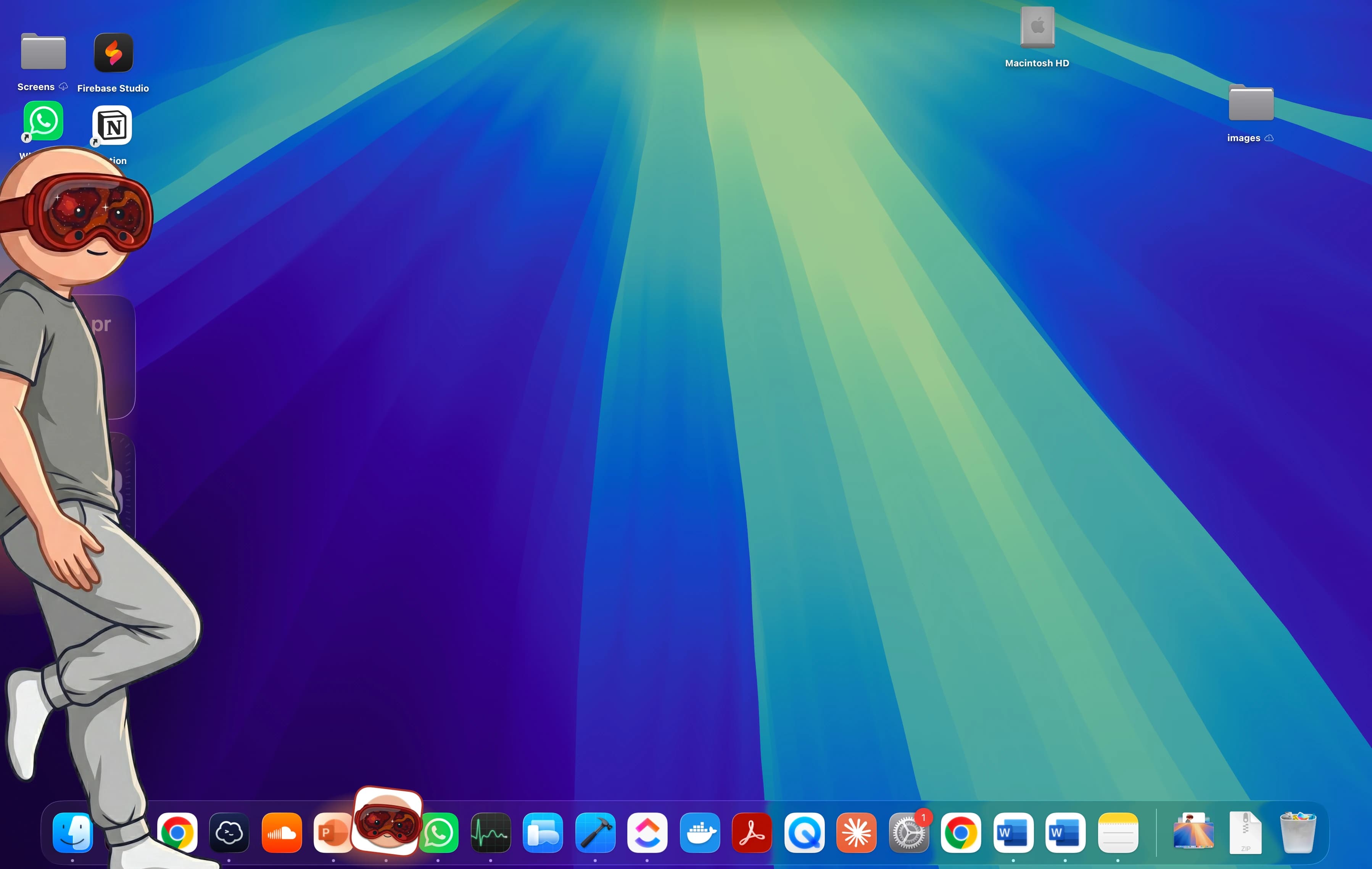Image resolution: width=1372 pixels, height=869 pixels.
Task: Open the cloud terminal app in dock
Action: click(229, 832)
